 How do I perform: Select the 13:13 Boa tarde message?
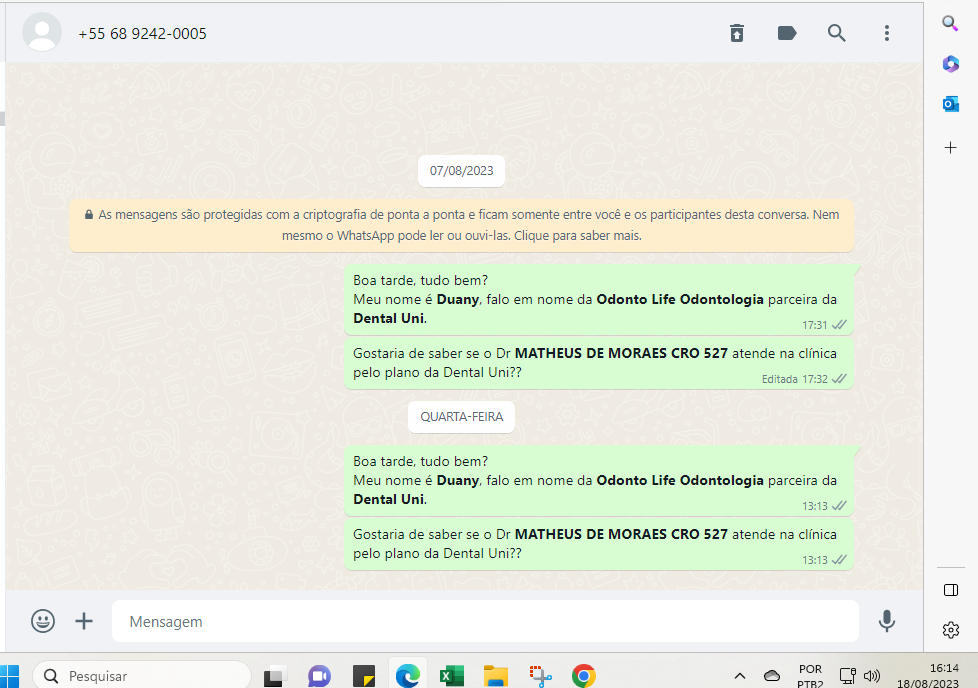pos(599,481)
